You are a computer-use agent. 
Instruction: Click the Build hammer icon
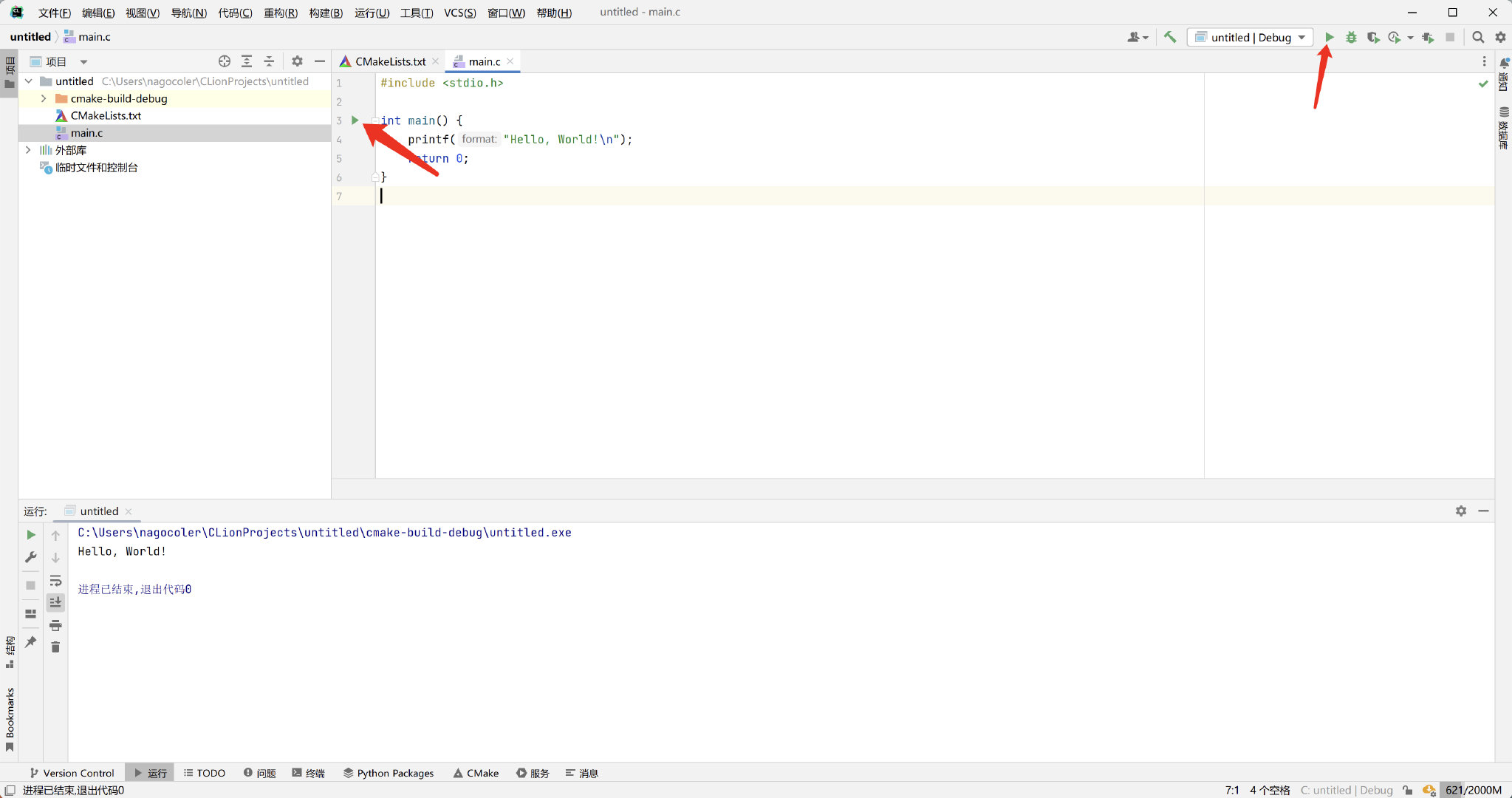tap(1170, 37)
